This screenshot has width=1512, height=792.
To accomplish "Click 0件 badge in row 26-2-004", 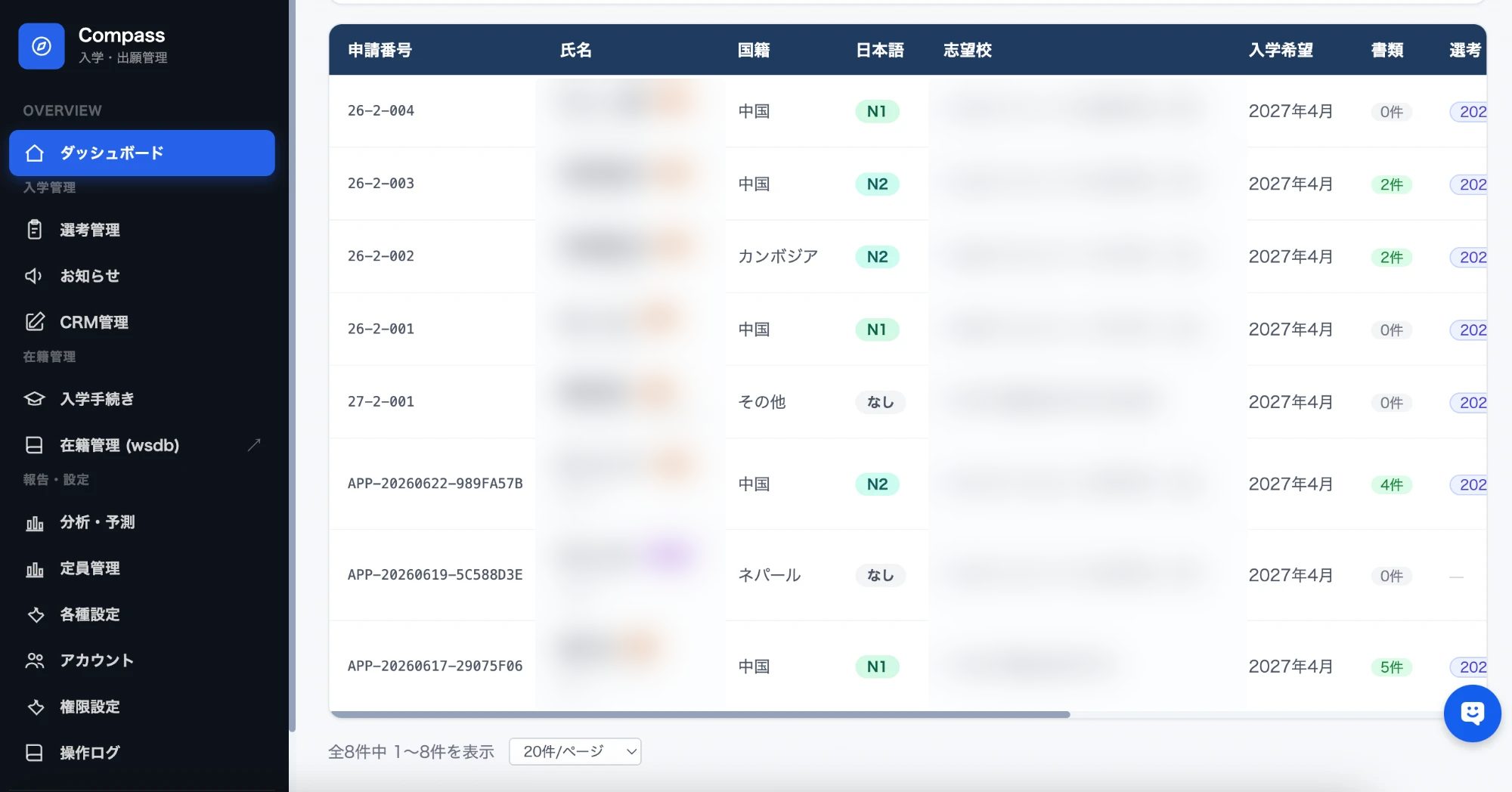I will click(x=1391, y=112).
